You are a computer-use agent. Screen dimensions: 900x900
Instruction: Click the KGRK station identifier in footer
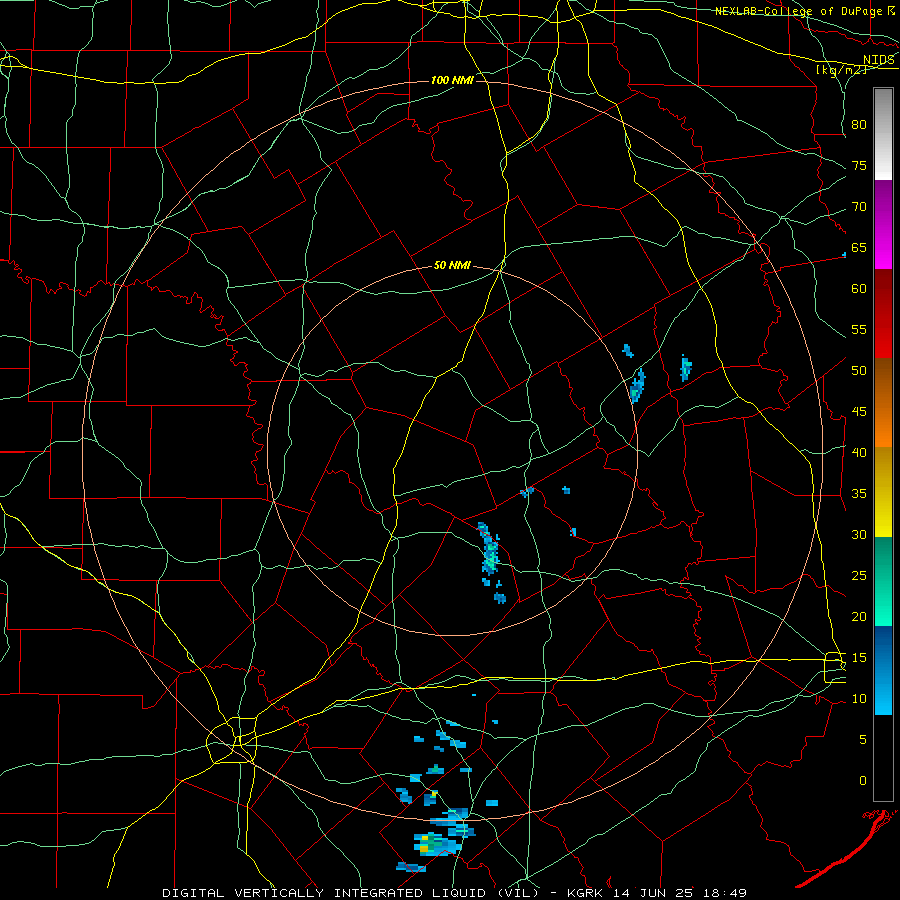tap(587, 893)
